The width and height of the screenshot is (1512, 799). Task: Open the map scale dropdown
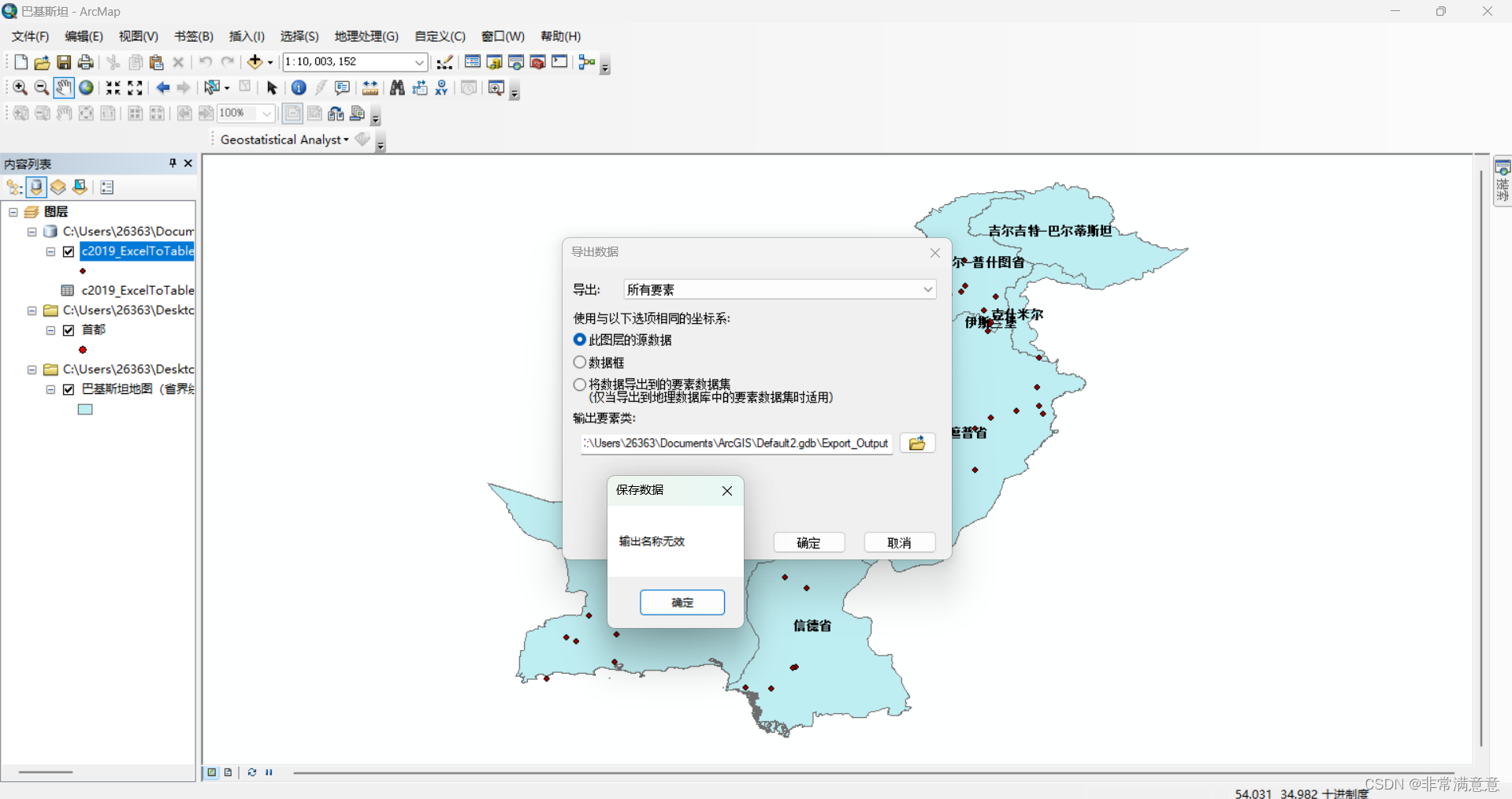pyautogui.click(x=419, y=62)
